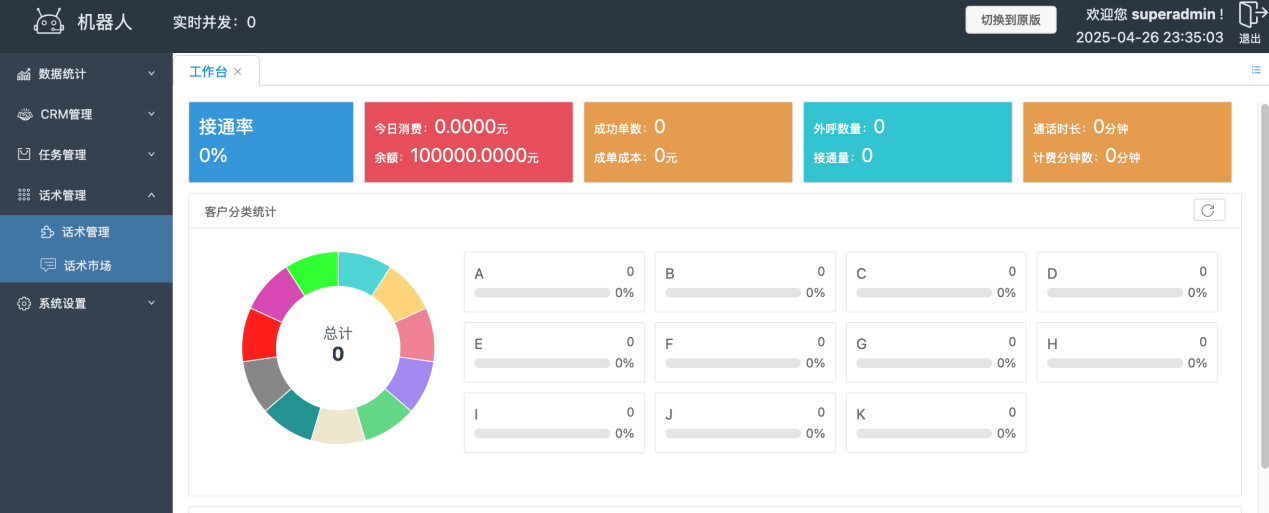
Task: Click the blue 接通率 card
Action: coord(270,141)
